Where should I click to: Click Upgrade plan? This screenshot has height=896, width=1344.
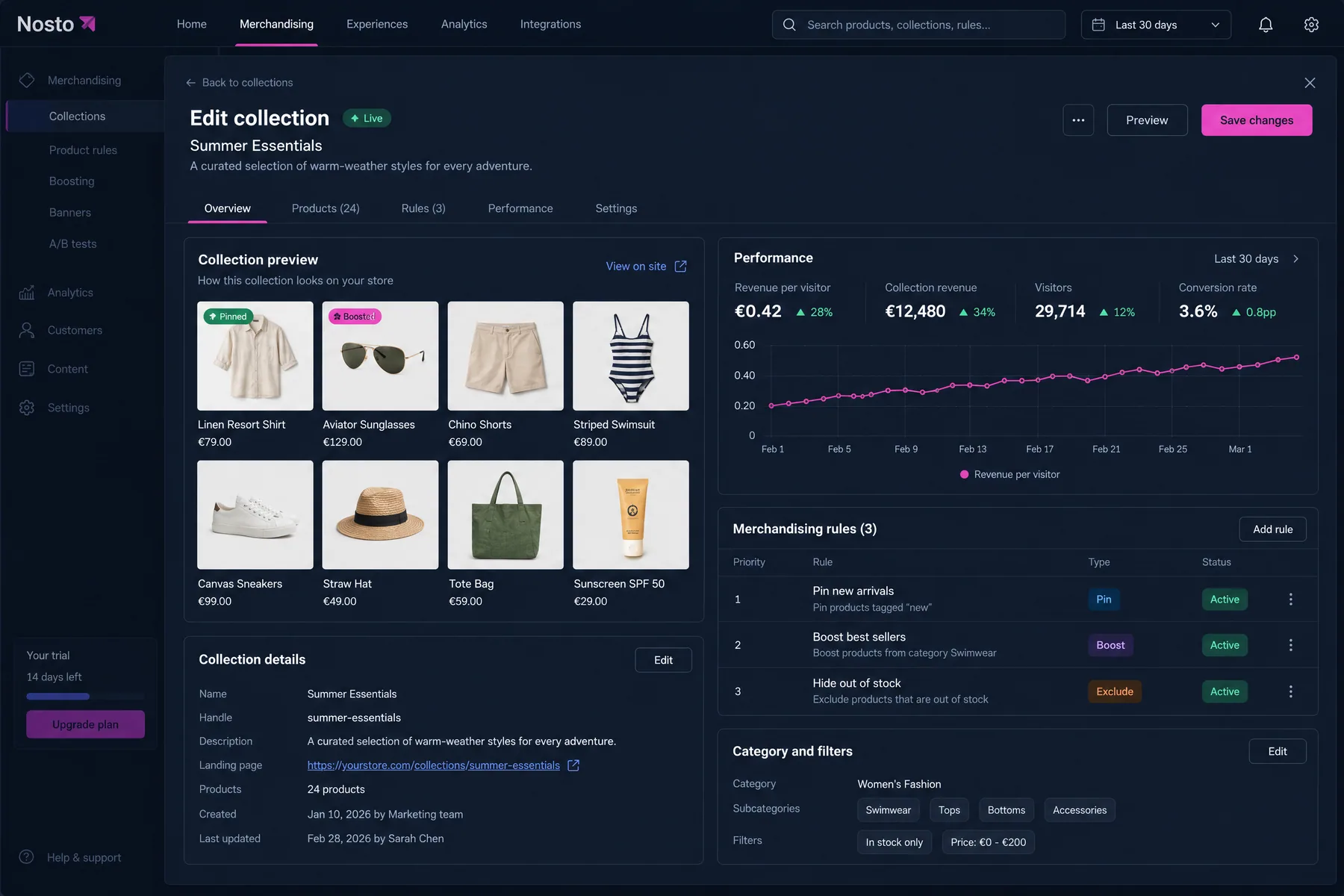(85, 724)
